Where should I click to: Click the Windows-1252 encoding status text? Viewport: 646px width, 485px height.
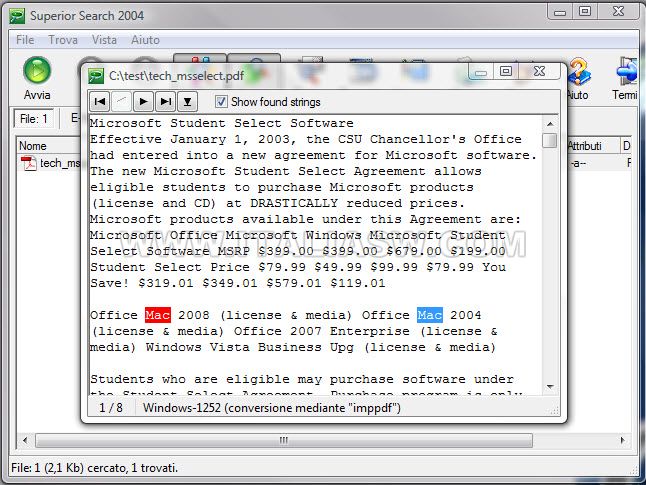coord(272,408)
